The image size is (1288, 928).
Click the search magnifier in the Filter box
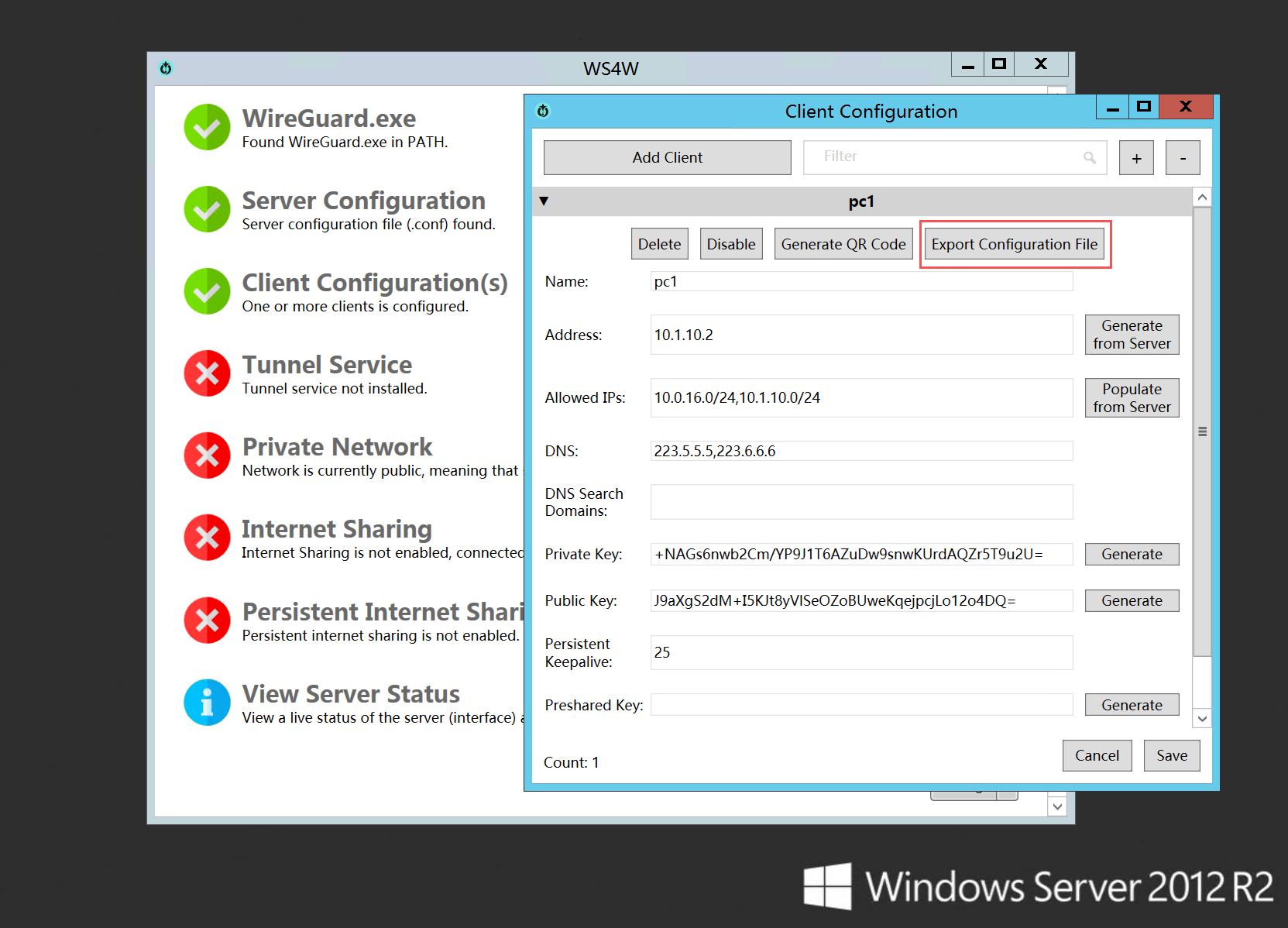coord(1090,158)
